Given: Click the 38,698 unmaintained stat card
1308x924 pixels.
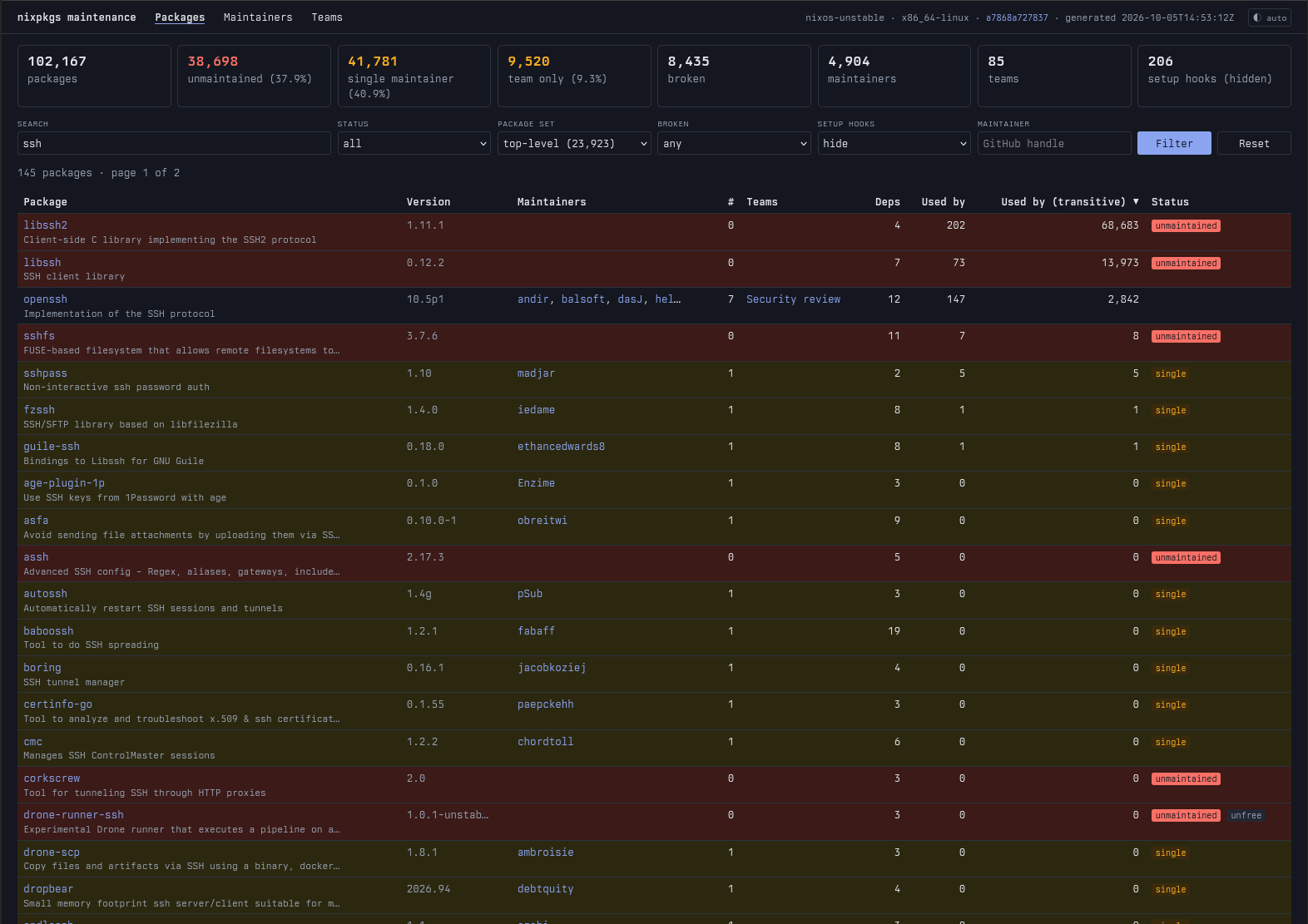Looking at the screenshot, I should [x=254, y=76].
